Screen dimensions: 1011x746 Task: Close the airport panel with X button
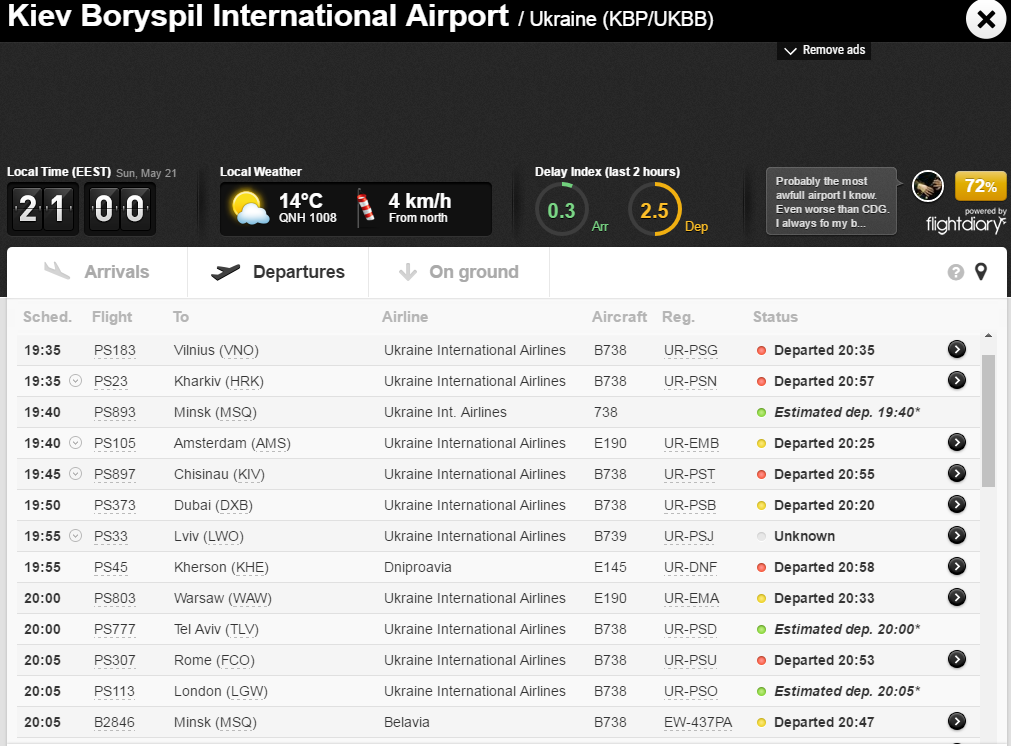[x=985, y=19]
